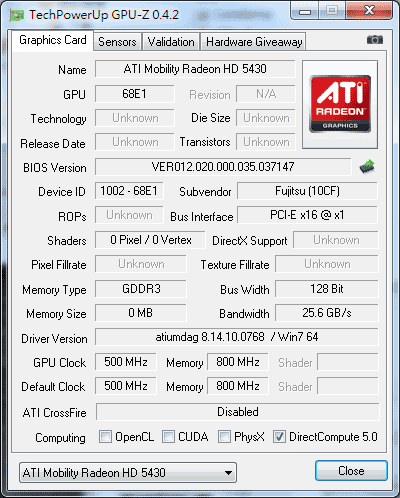Click the Default Clock row Shader field
This screenshot has height=498, width=400.
point(348,386)
